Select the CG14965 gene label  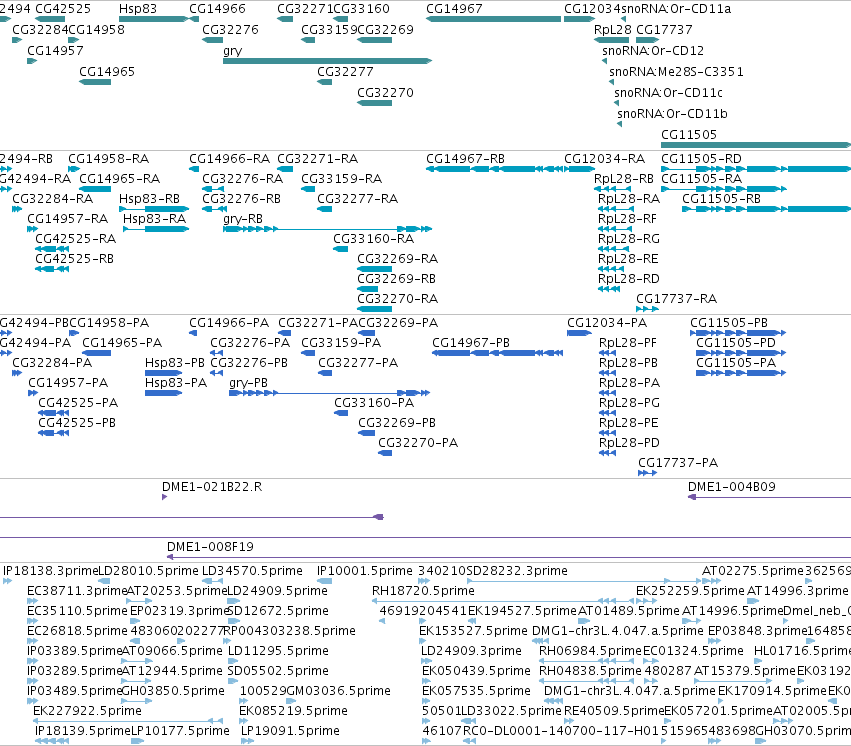[107, 72]
